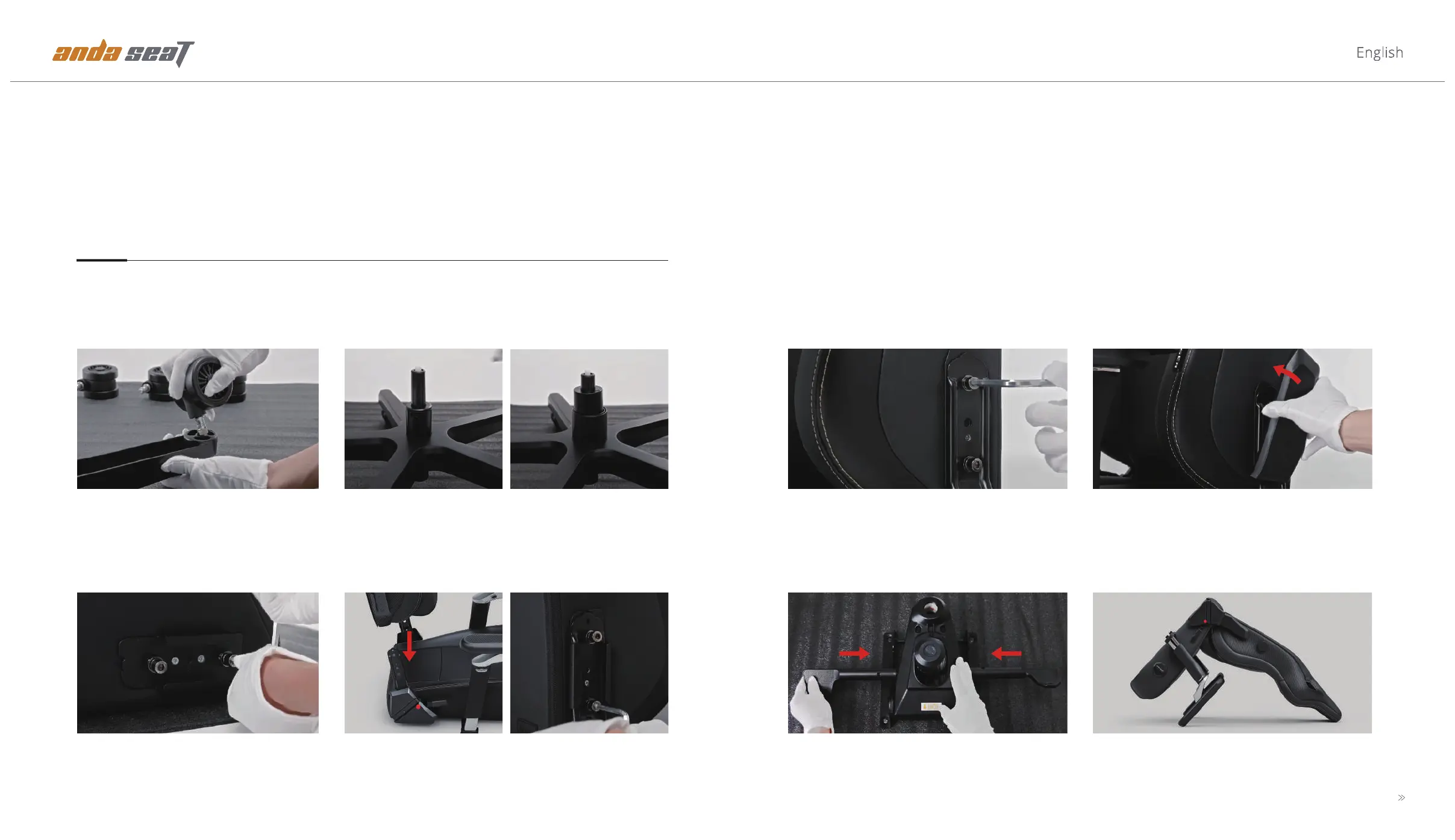Open the star base with cylinder cover photo
Viewport: 1455px width, 840px height.
[589, 418]
